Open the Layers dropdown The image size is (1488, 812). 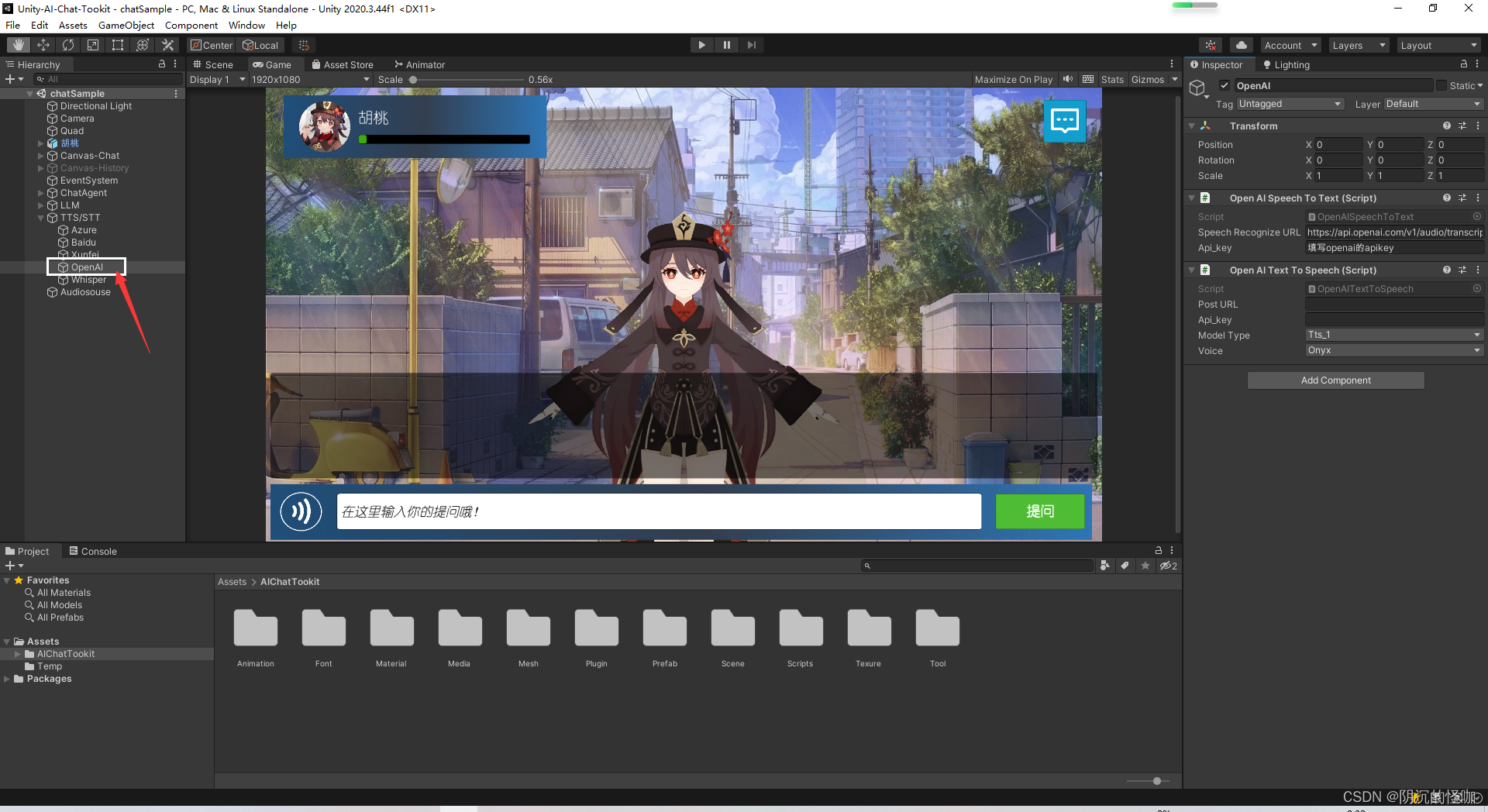tap(1358, 45)
